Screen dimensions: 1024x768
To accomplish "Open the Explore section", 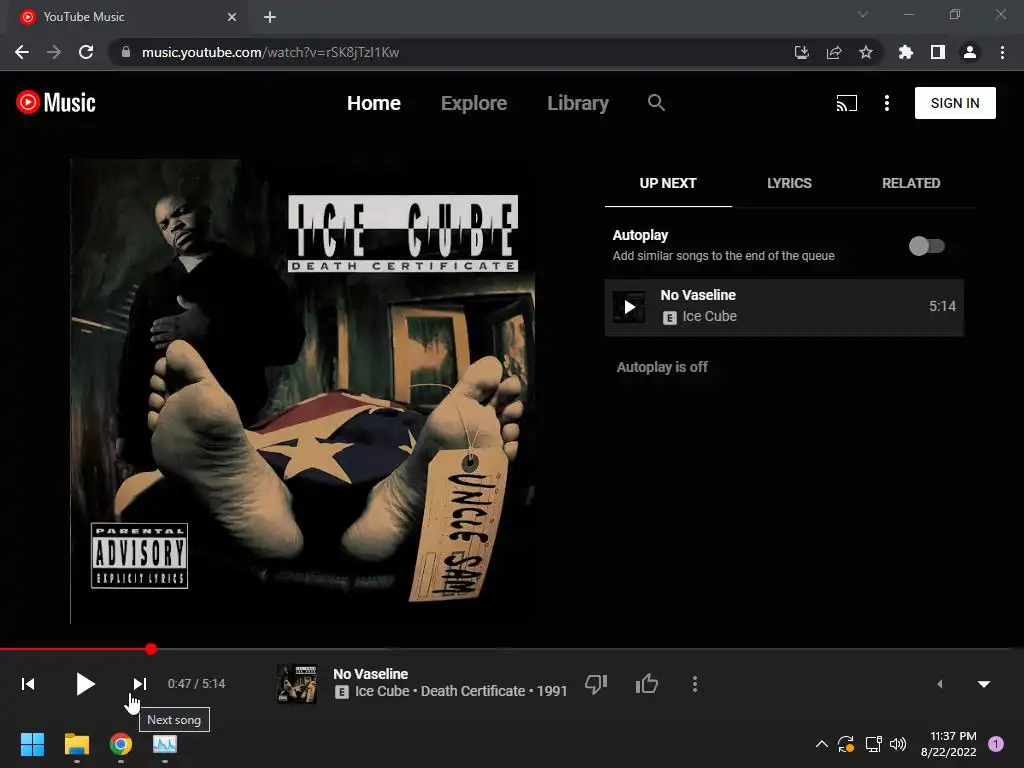I will (x=474, y=103).
